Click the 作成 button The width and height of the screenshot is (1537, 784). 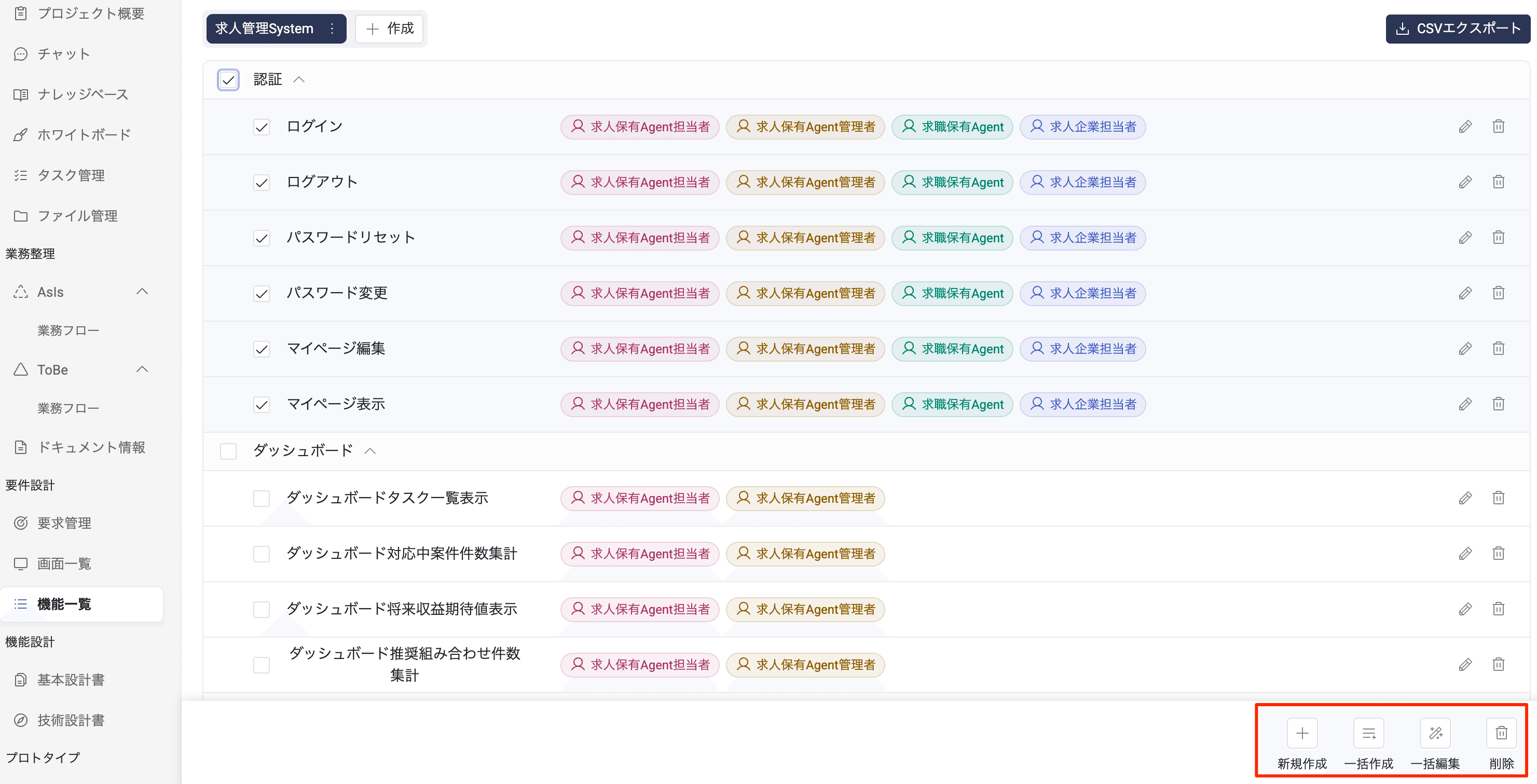click(x=390, y=29)
